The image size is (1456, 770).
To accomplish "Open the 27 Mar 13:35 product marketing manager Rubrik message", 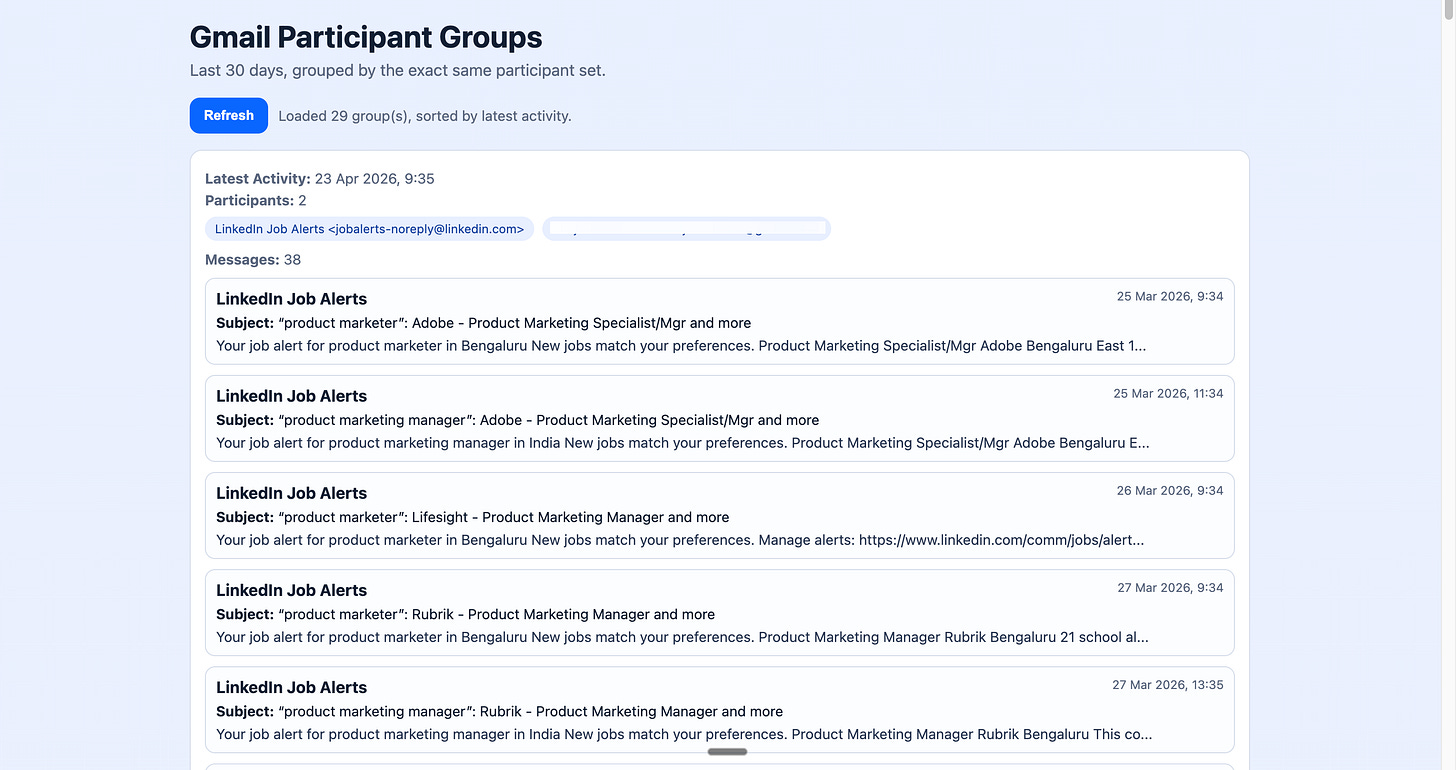I will click(x=719, y=709).
